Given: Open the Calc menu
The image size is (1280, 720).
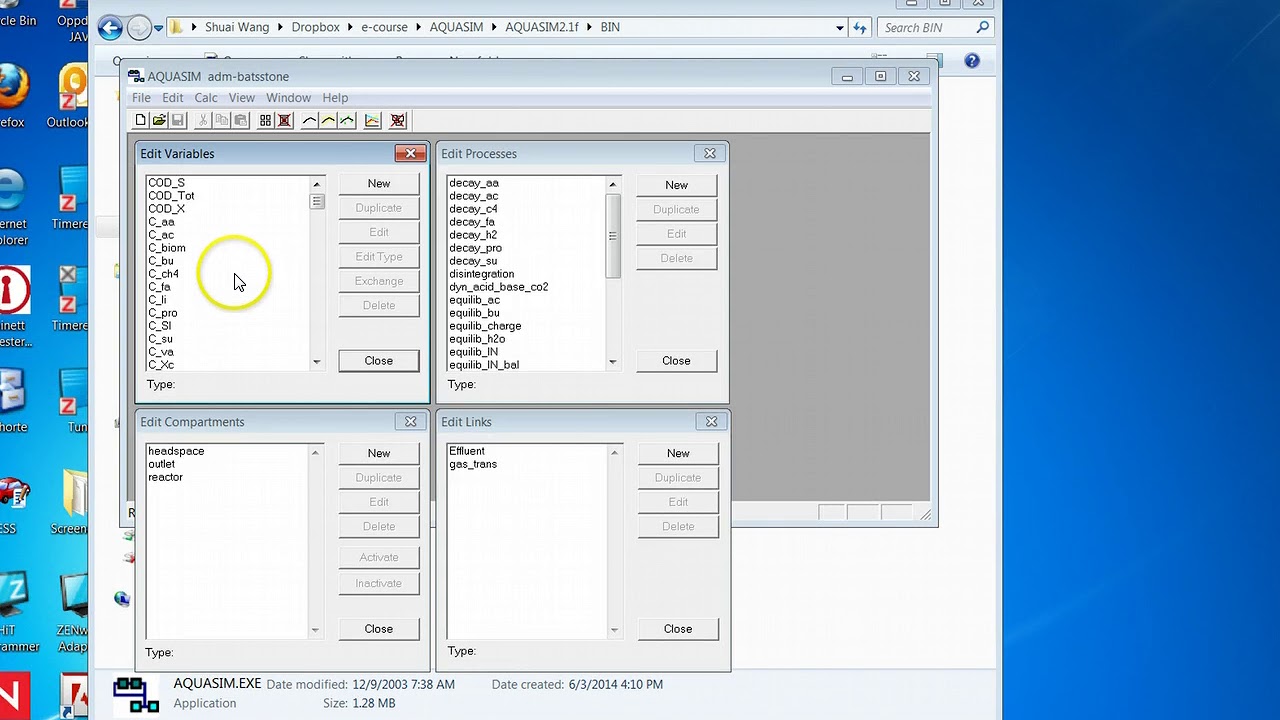Looking at the screenshot, I should coord(206,97).
